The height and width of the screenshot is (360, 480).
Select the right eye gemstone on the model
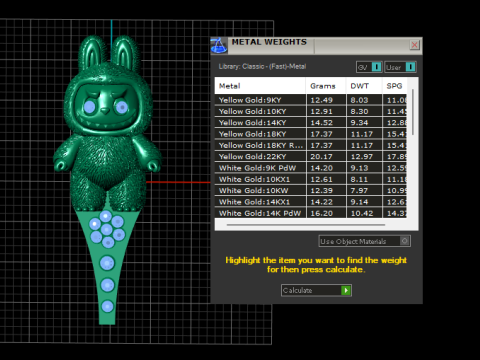click(121, 107)
